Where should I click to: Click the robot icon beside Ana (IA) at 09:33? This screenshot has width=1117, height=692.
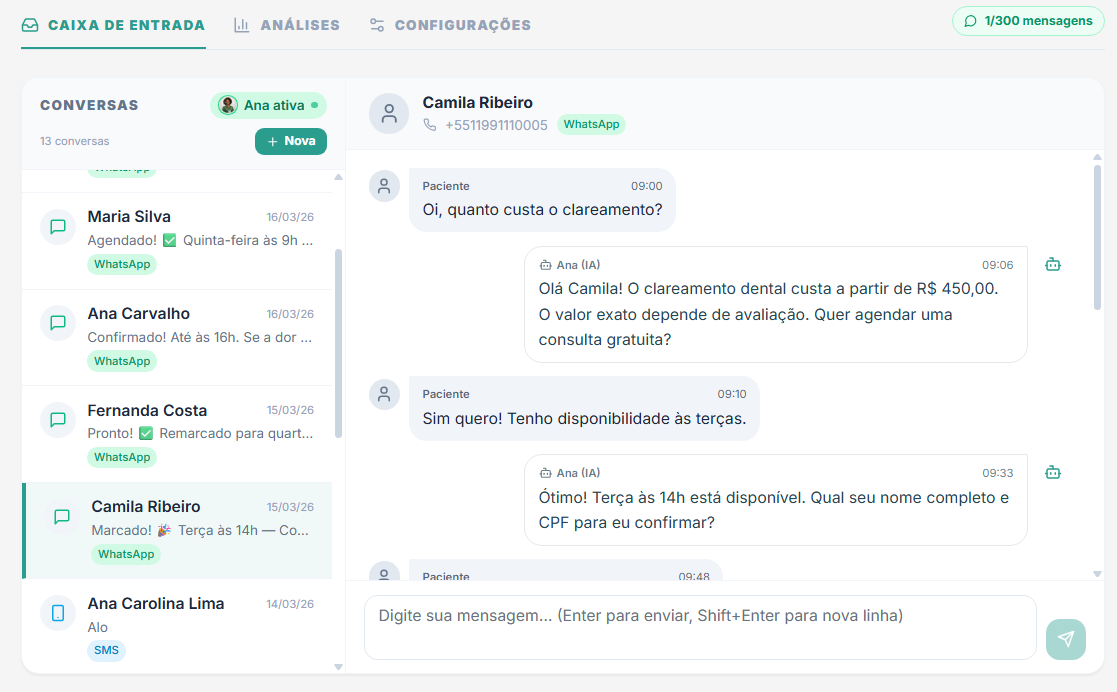tap(1053, 472)
